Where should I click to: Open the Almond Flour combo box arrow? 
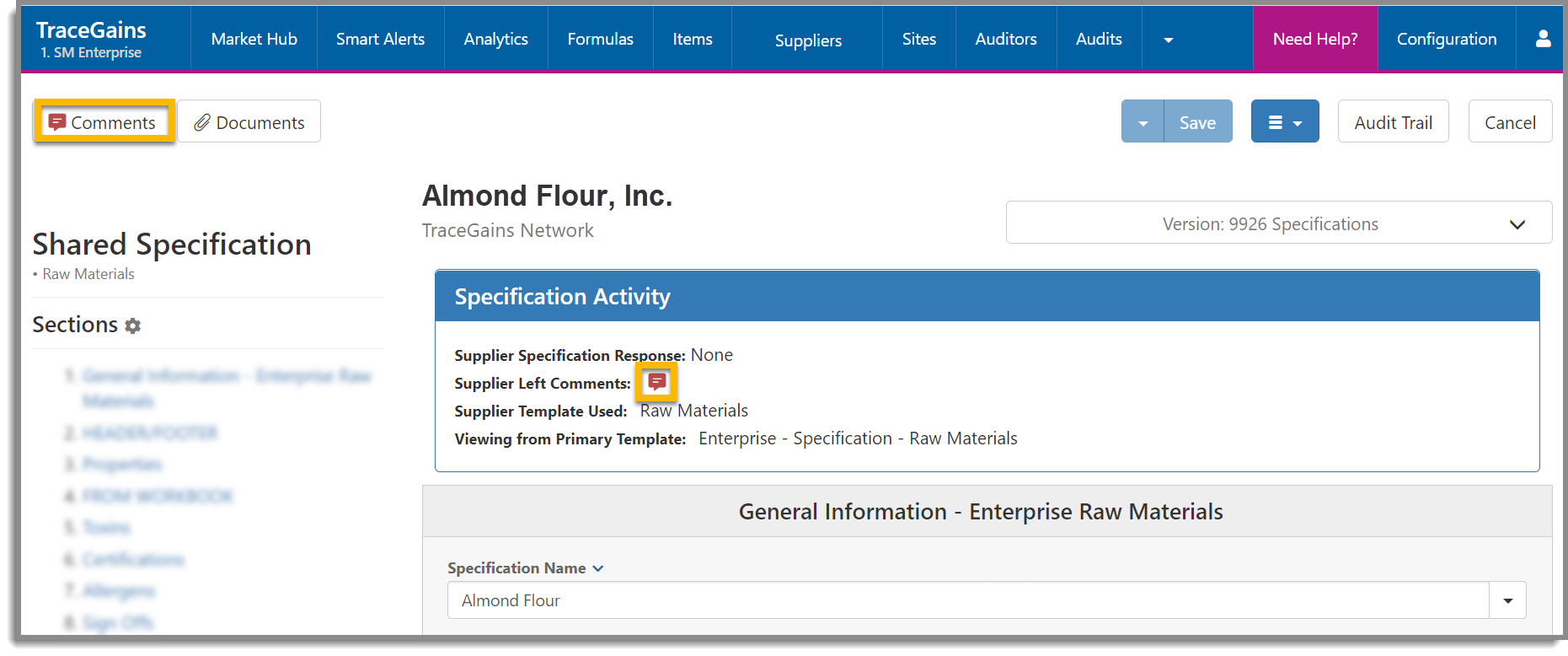1507,600
